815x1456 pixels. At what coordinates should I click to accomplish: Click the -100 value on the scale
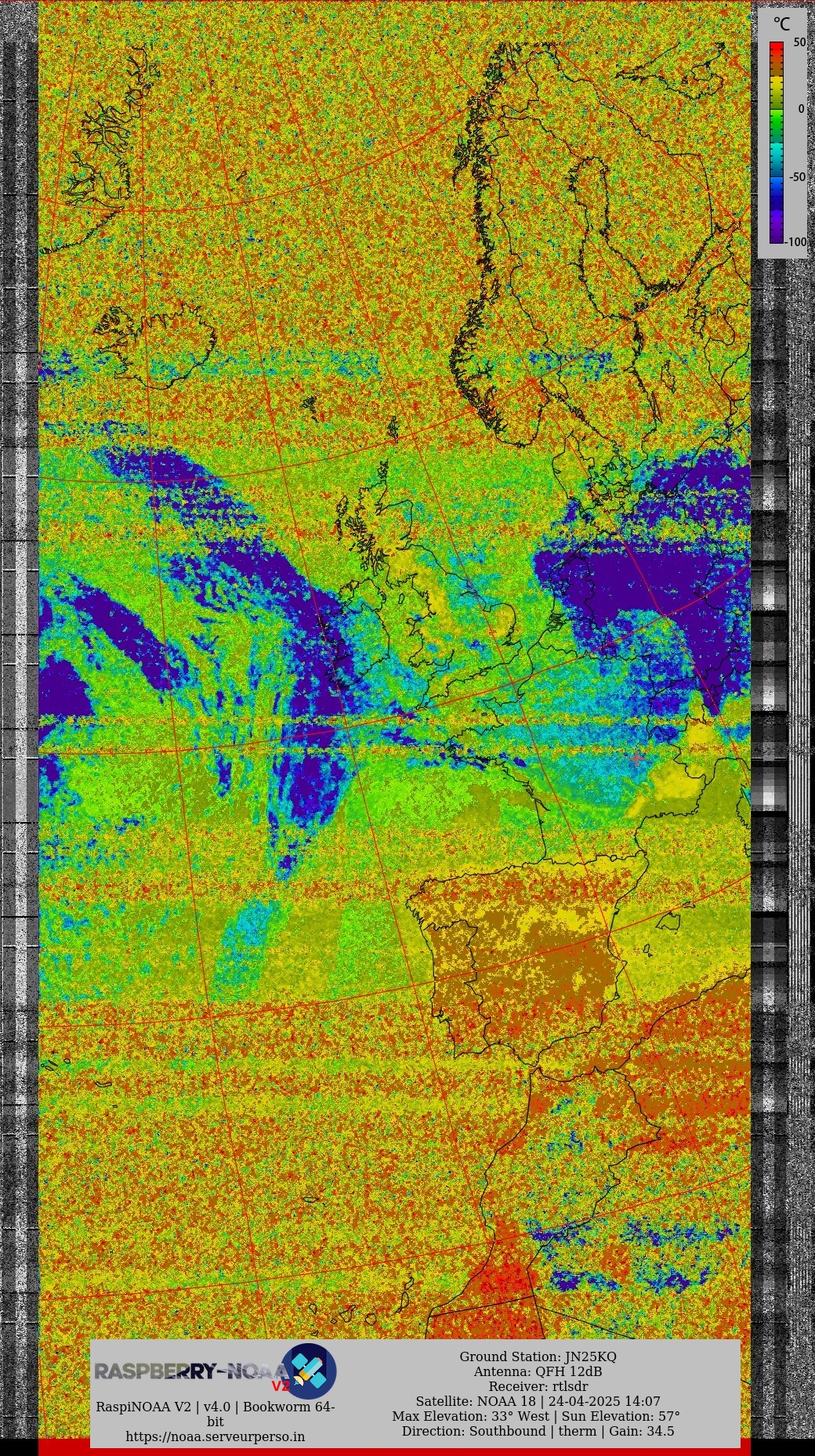[x=795, y=242]
